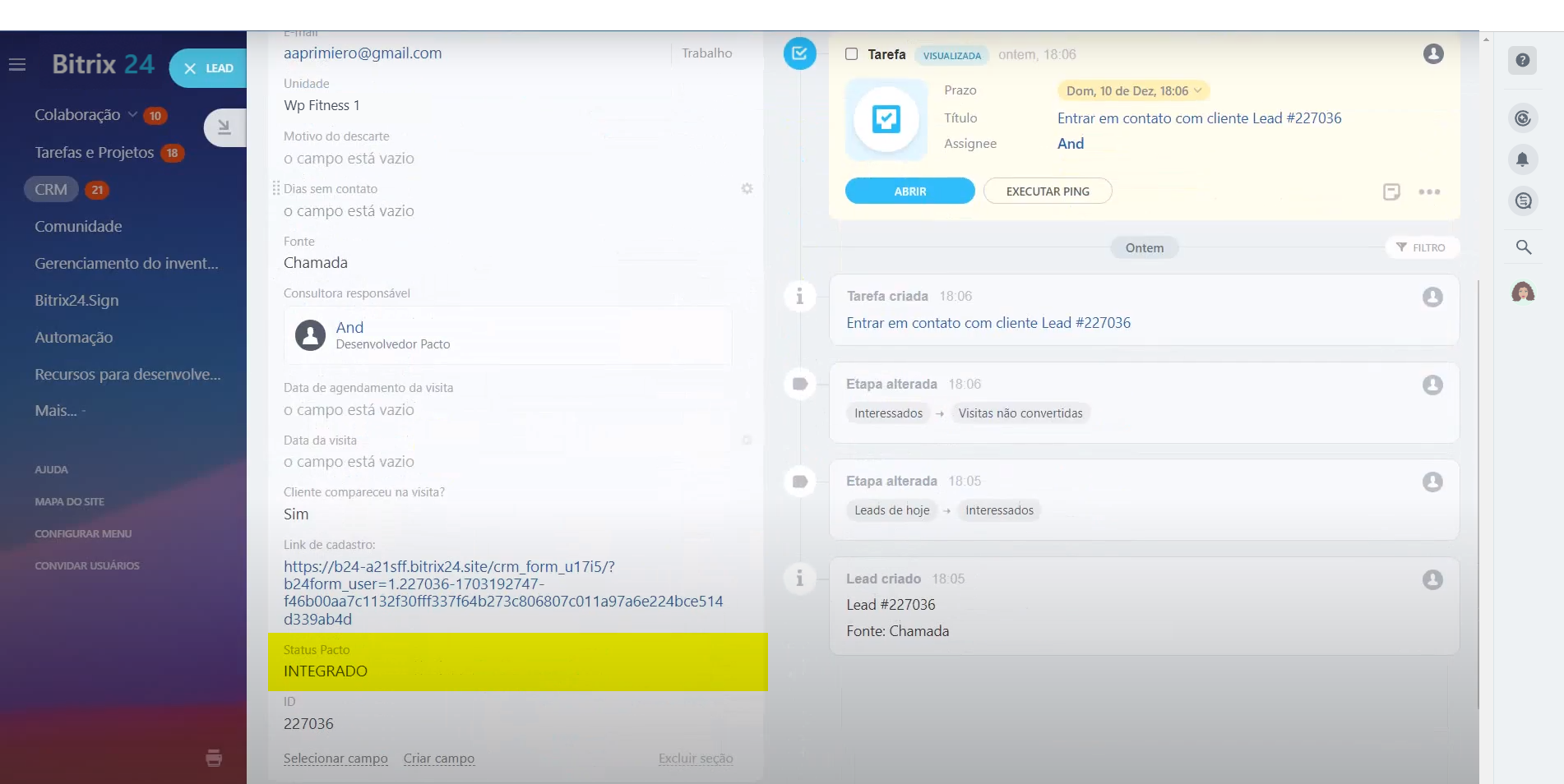Click the print icon in sidebar
Image resolution: width=1564 pixels, height=784 pixels.
(214, 758)
